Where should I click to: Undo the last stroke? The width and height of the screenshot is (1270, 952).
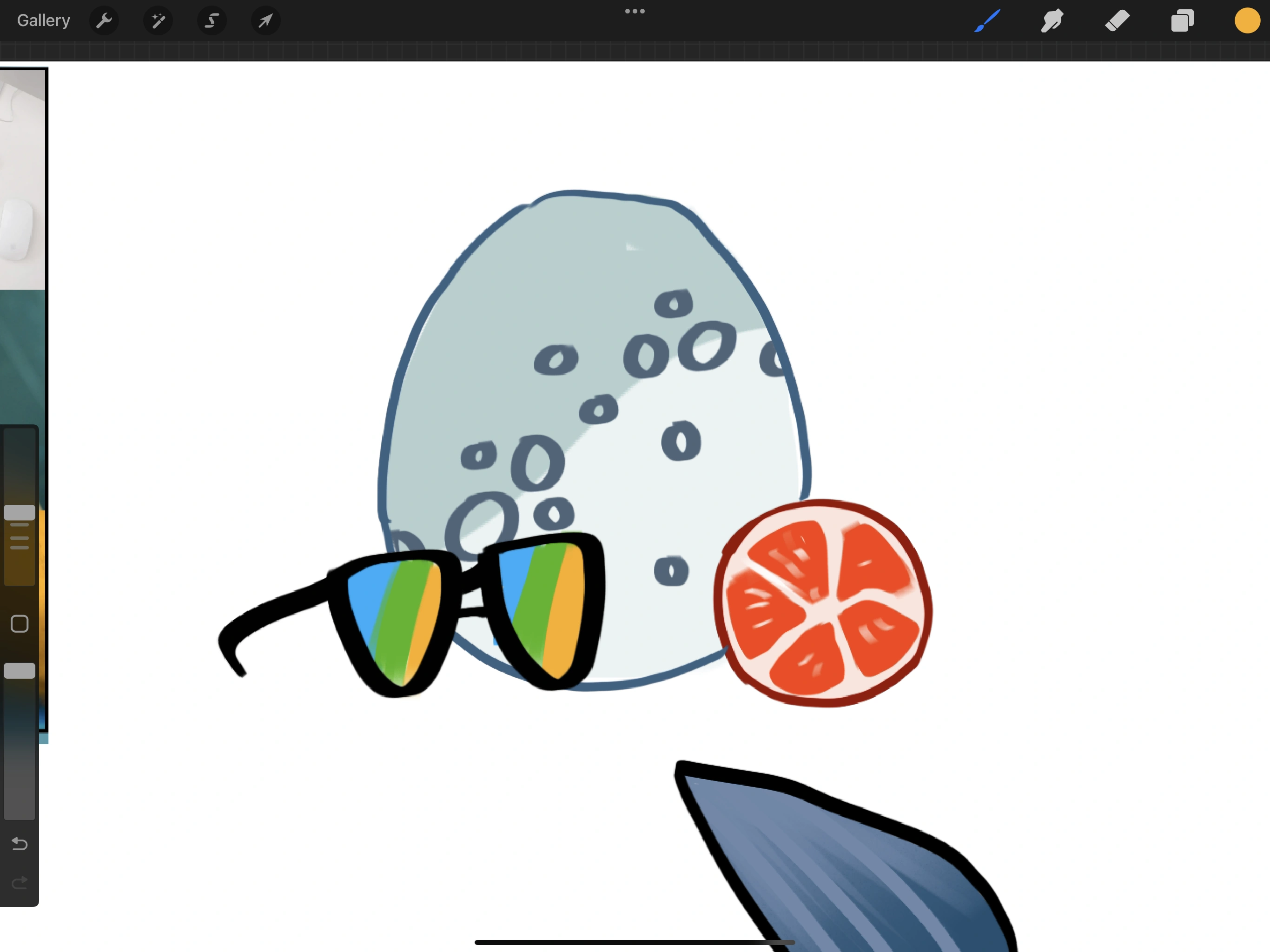click(20, 844)
